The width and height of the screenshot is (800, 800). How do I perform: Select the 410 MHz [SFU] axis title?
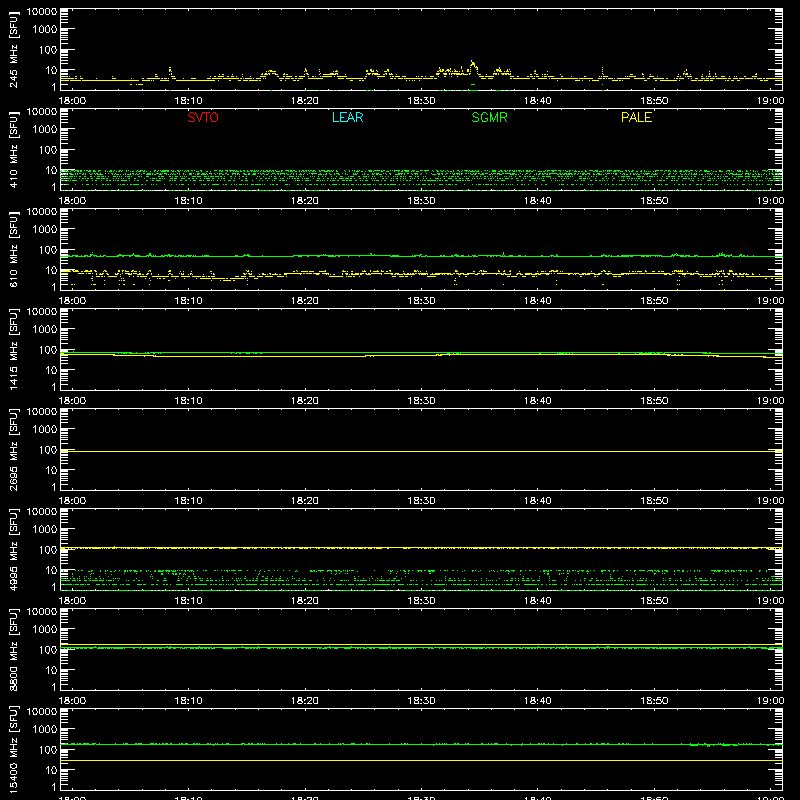[14, 149]
